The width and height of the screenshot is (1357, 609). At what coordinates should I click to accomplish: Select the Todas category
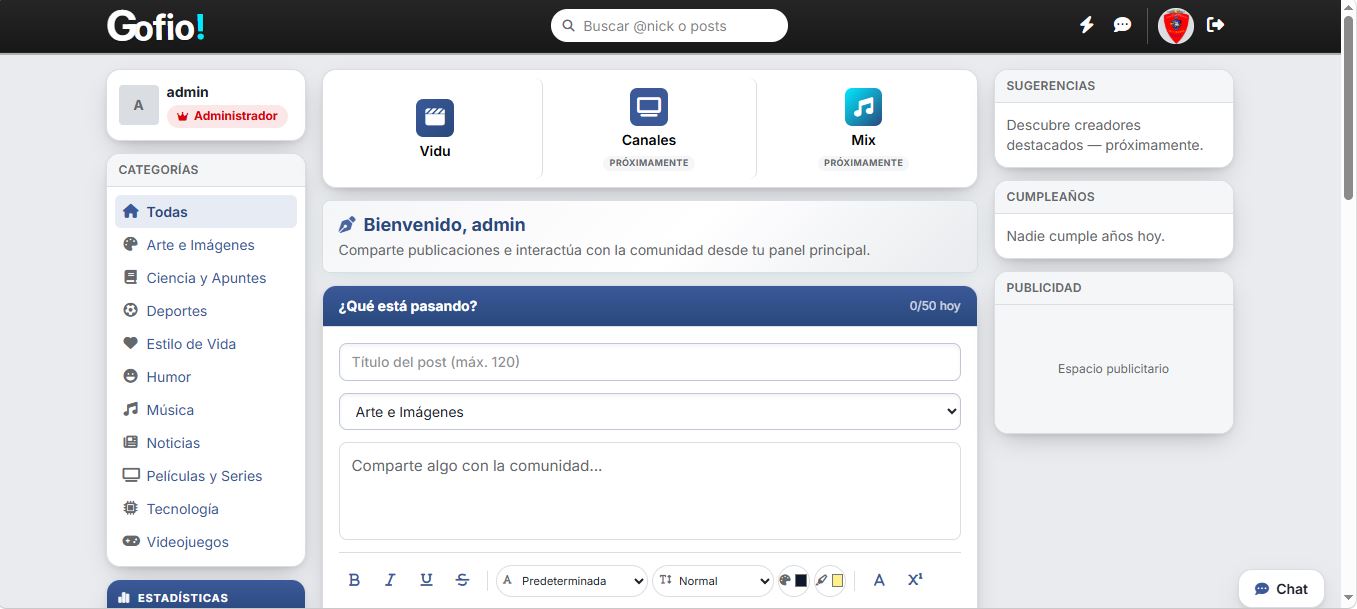pos(206,212)
